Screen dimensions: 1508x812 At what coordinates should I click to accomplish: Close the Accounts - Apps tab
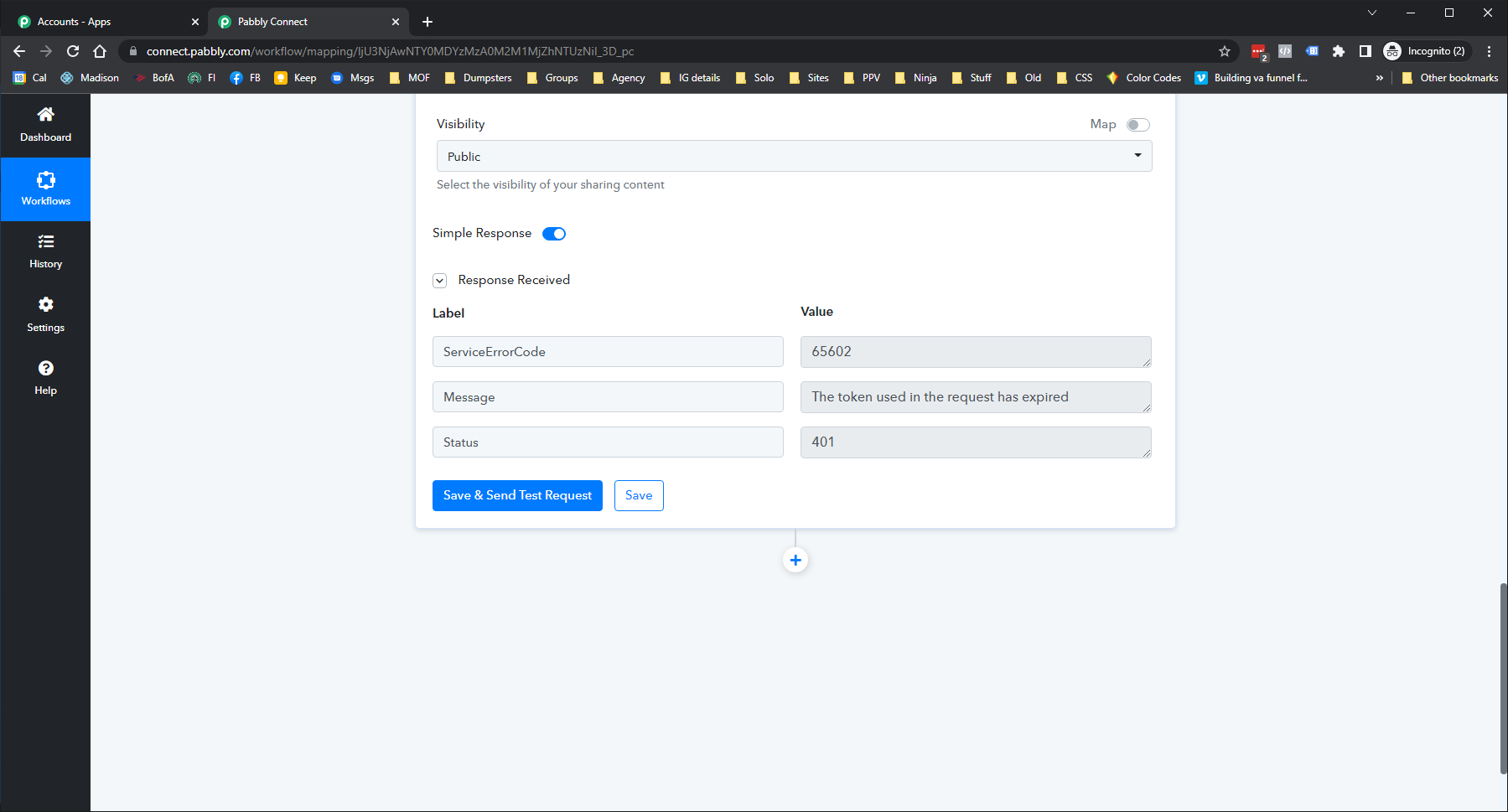(x=195, y=22)
